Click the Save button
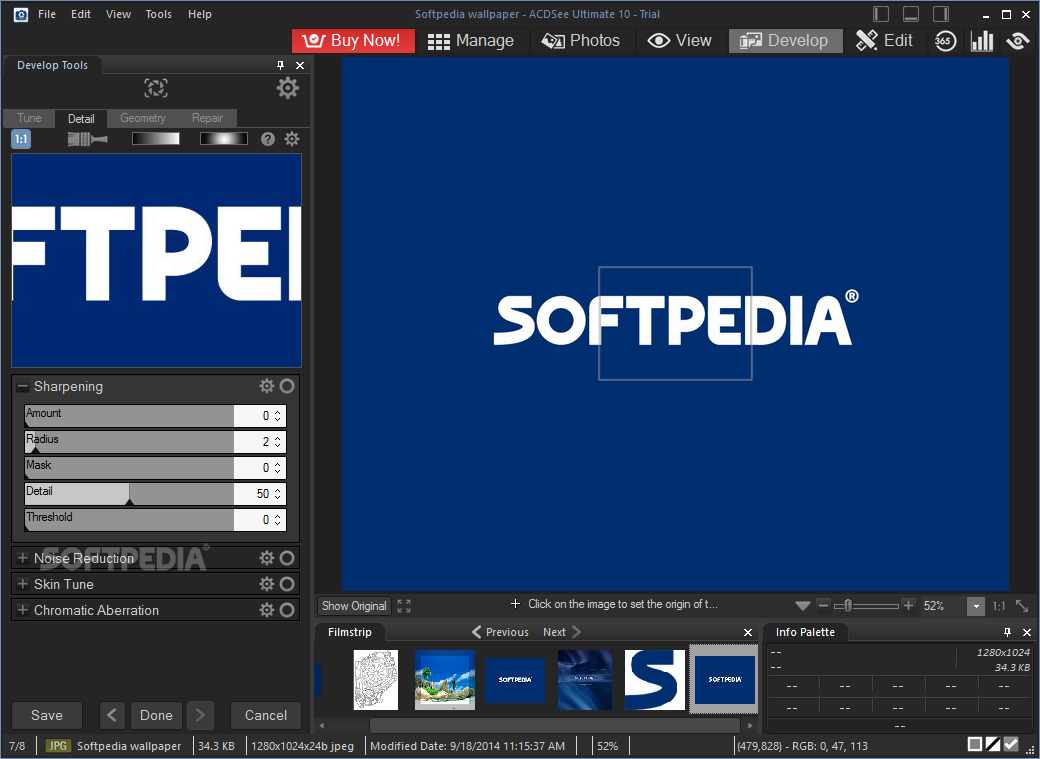The height and width of the screenshot is (759, 1040). point(46,715)
